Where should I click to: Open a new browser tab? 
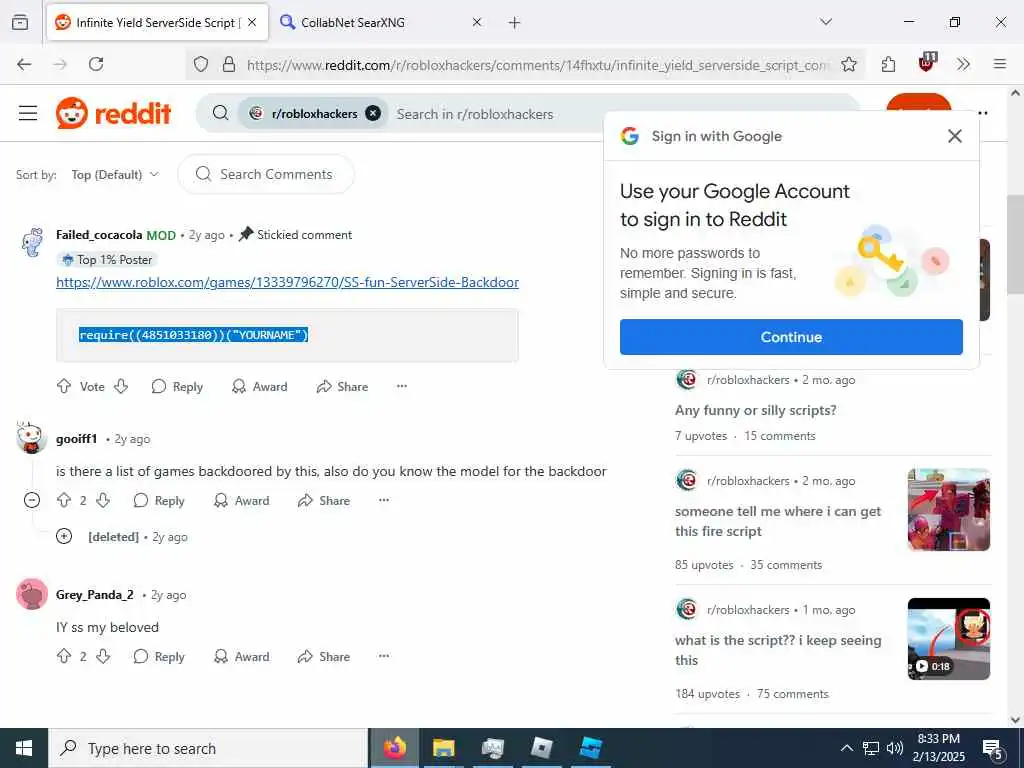(x=514, y=23)
